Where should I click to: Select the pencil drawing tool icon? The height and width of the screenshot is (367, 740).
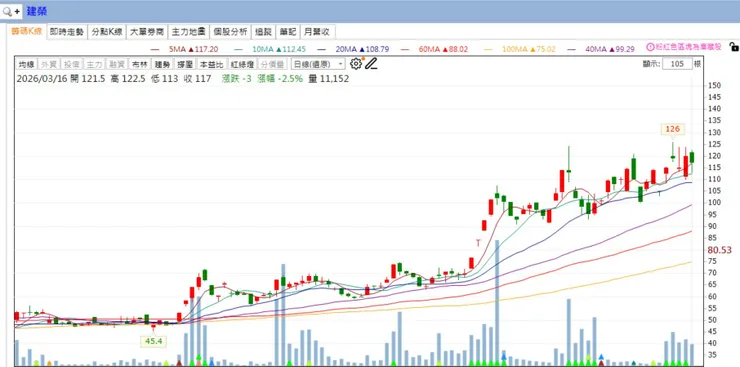point(371,64)
